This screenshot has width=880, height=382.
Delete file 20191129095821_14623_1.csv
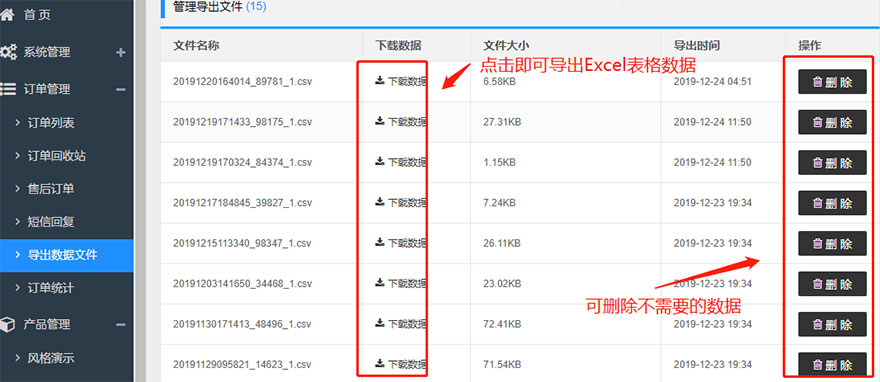832,365
